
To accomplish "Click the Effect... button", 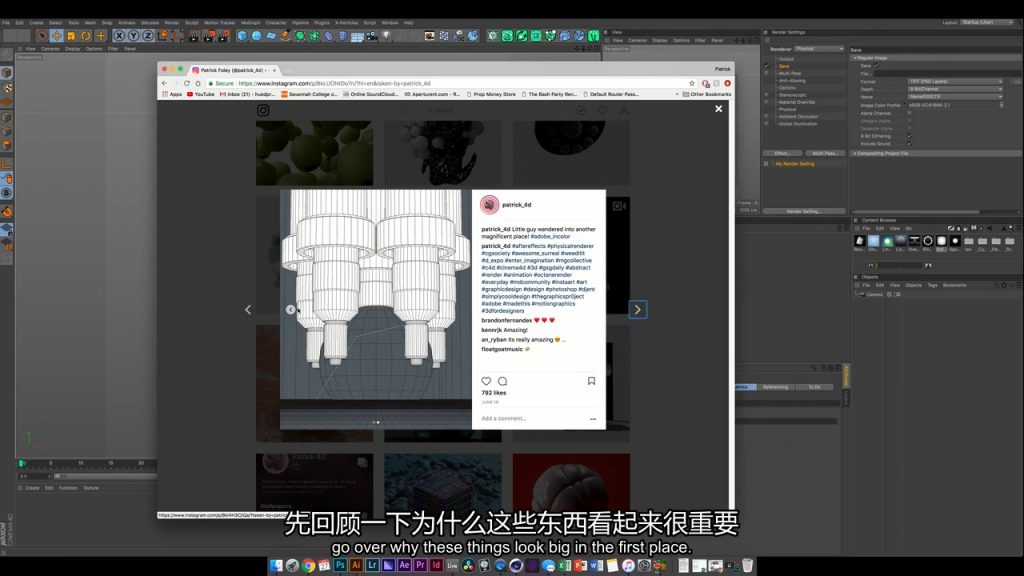I will [782, 153].
